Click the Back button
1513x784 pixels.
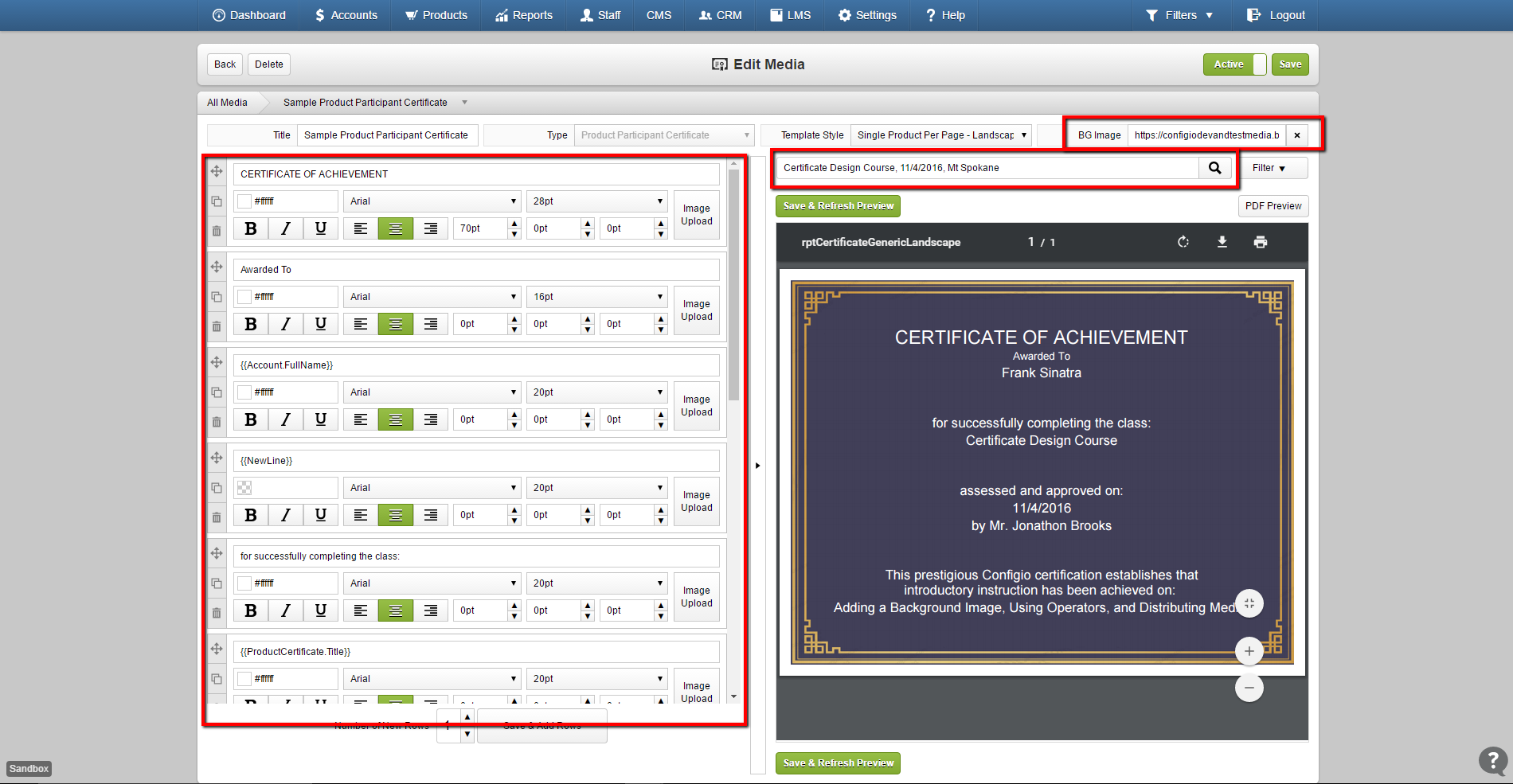tap(225, 64)
